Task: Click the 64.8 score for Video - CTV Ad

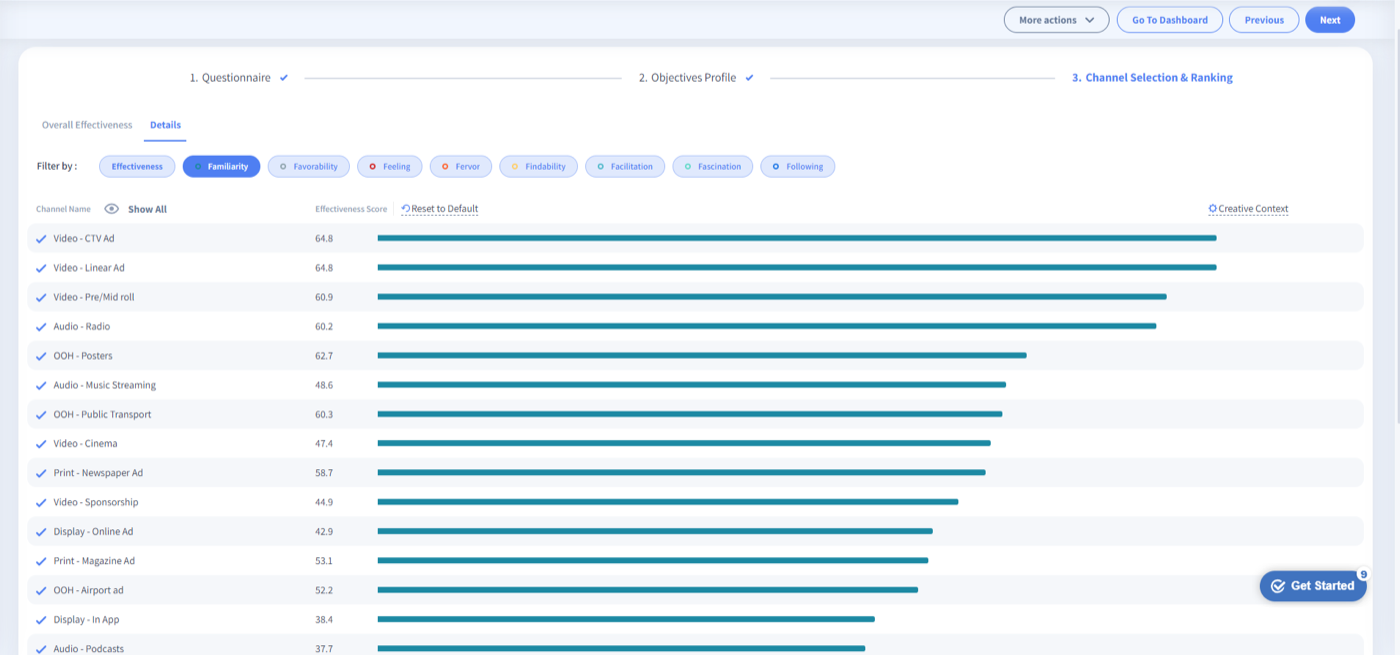Action: [324, 239]
